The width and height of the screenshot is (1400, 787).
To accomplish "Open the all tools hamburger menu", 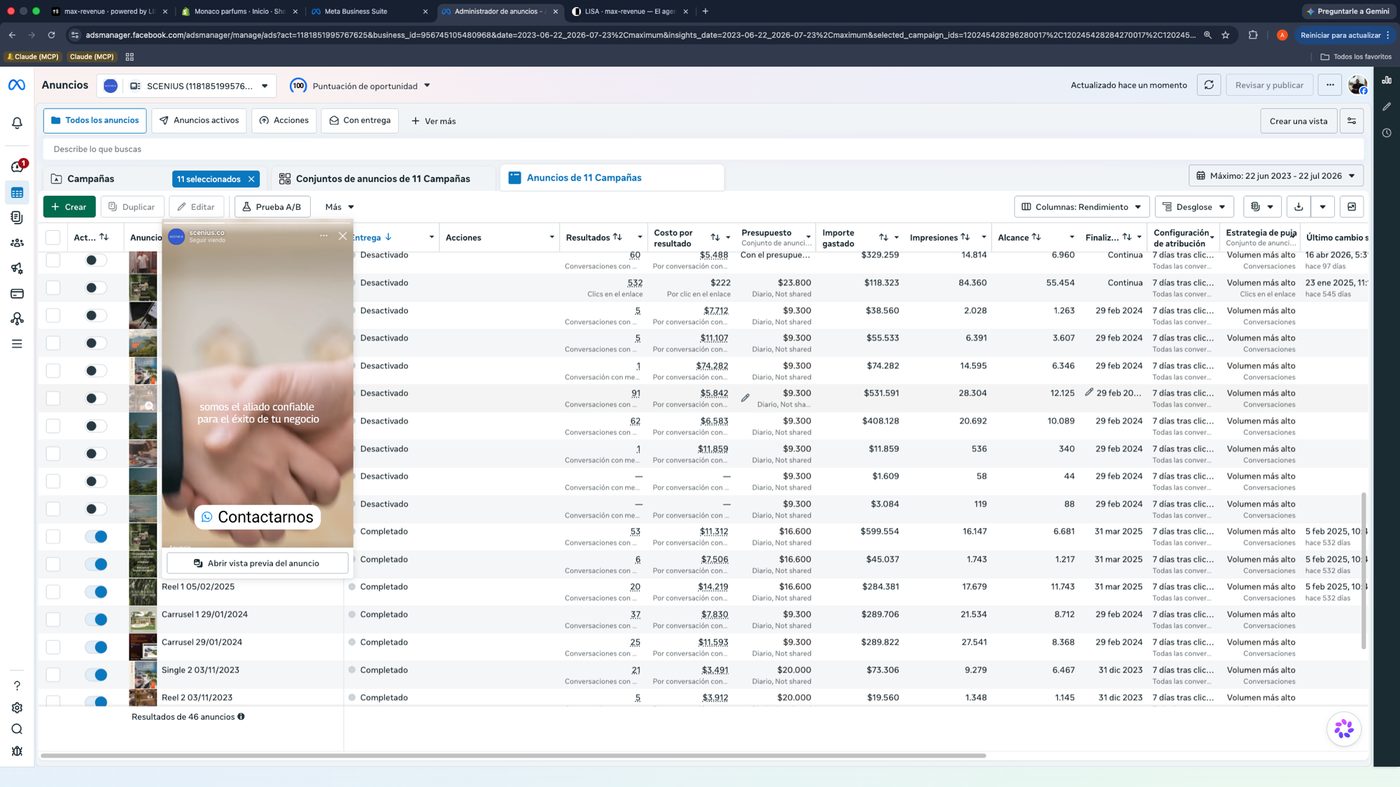I will (17, 343).
